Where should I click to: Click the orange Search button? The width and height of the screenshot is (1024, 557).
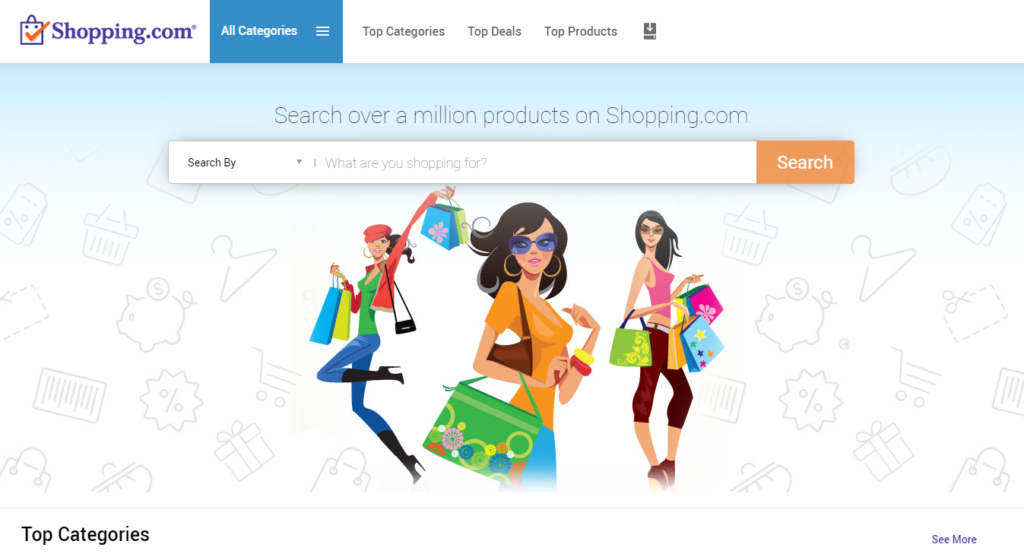(805, 162)
